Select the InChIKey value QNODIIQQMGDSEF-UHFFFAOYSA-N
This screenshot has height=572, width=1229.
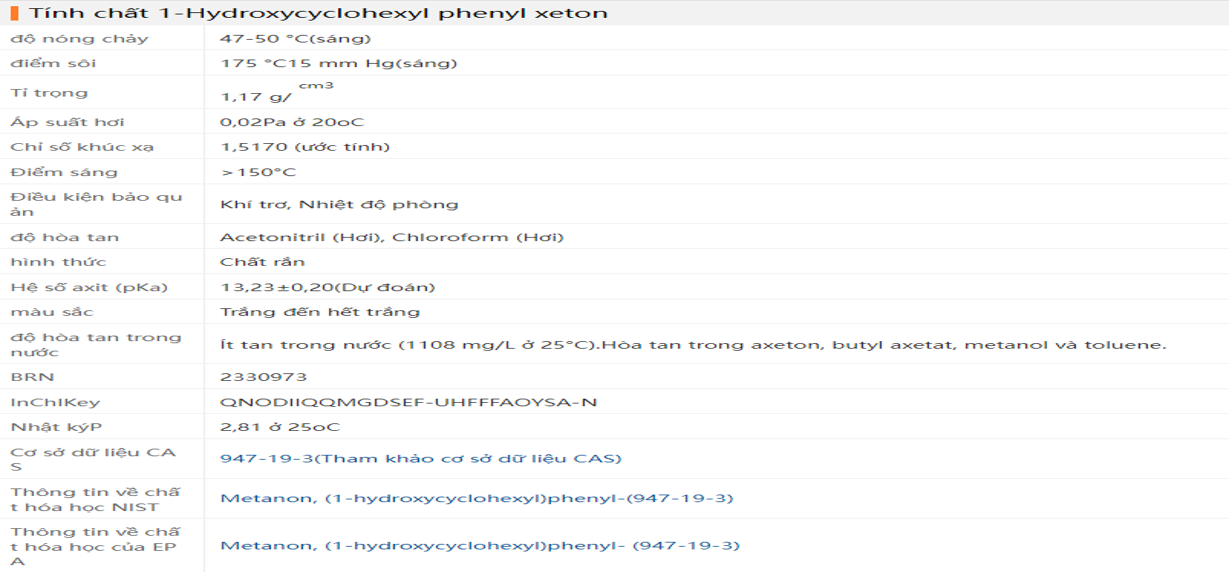pyautogui.click(x=408, y=402)
